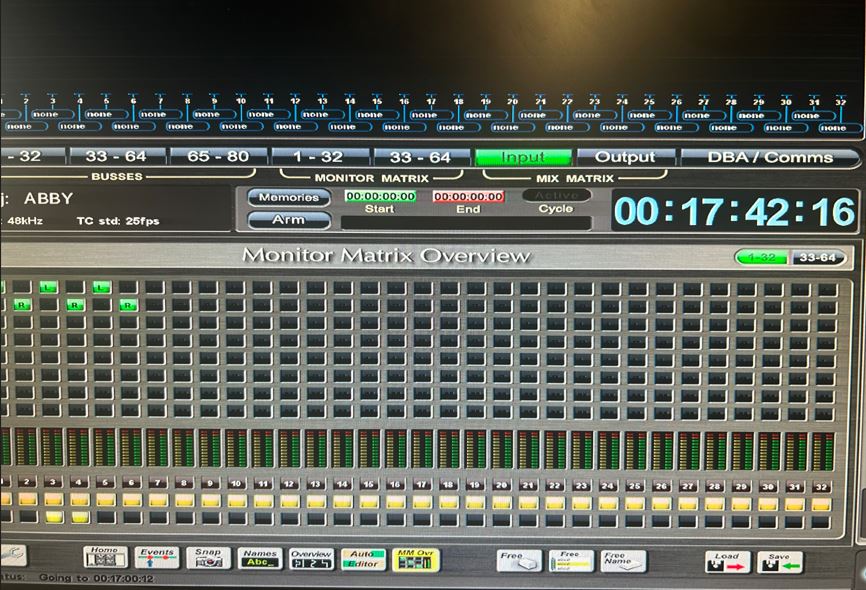This screenshot has width=866, height=590.
Task: Toggle the lit yellow lower button under channel 3
Action: [x=54, y=517]
